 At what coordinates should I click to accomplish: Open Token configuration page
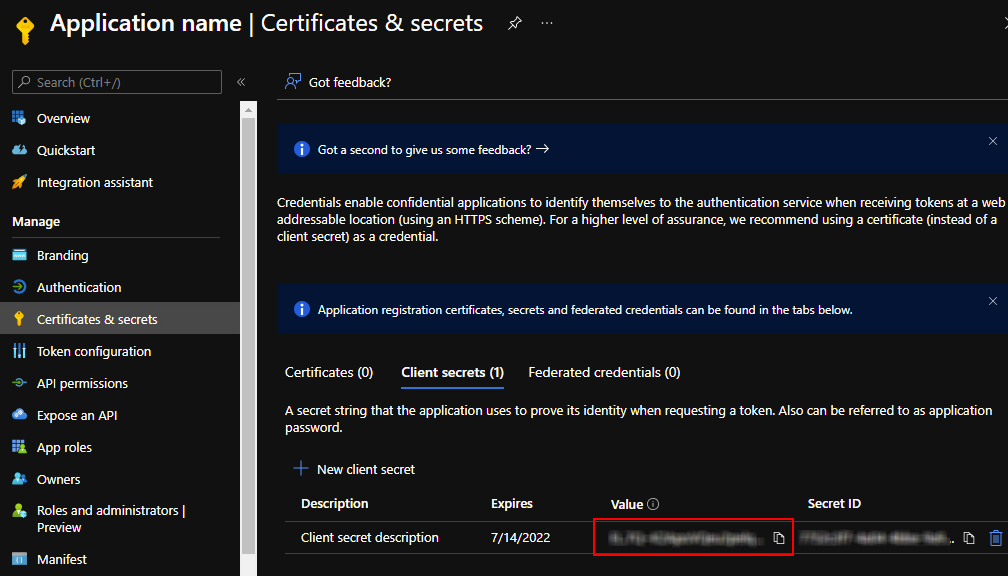94,351
